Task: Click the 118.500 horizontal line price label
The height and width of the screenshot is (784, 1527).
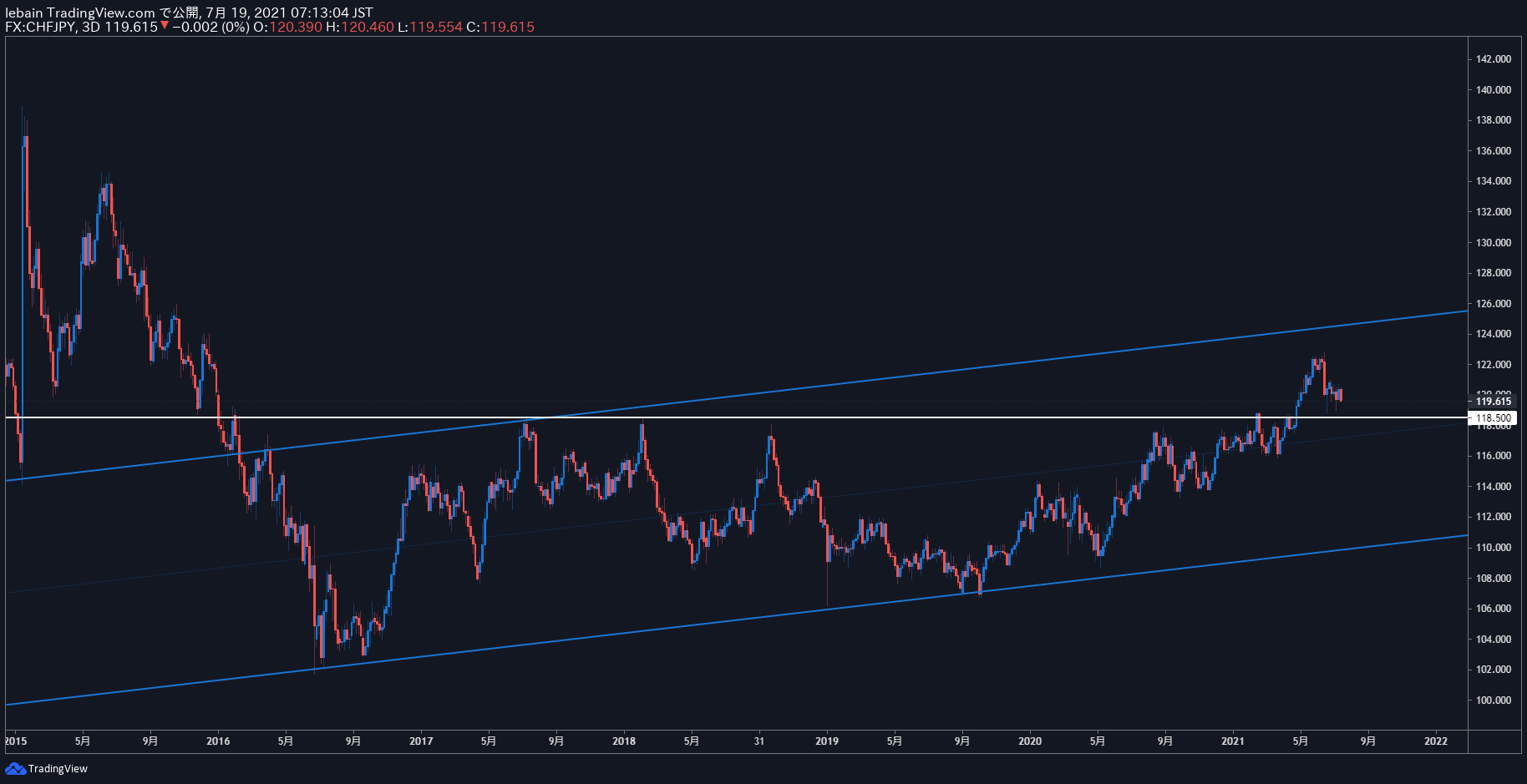Action: [1494, 417]
